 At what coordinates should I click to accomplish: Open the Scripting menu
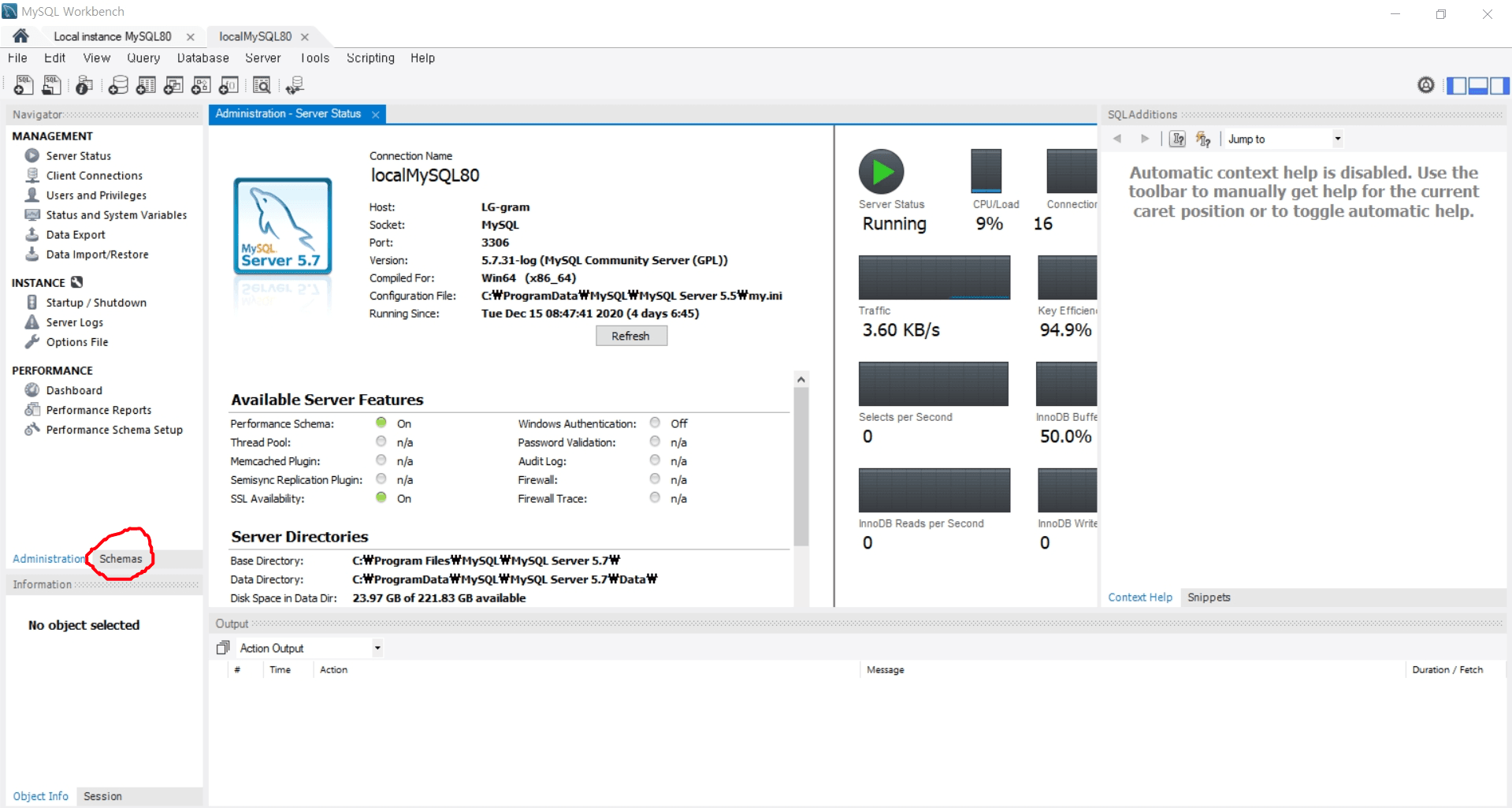370,58
